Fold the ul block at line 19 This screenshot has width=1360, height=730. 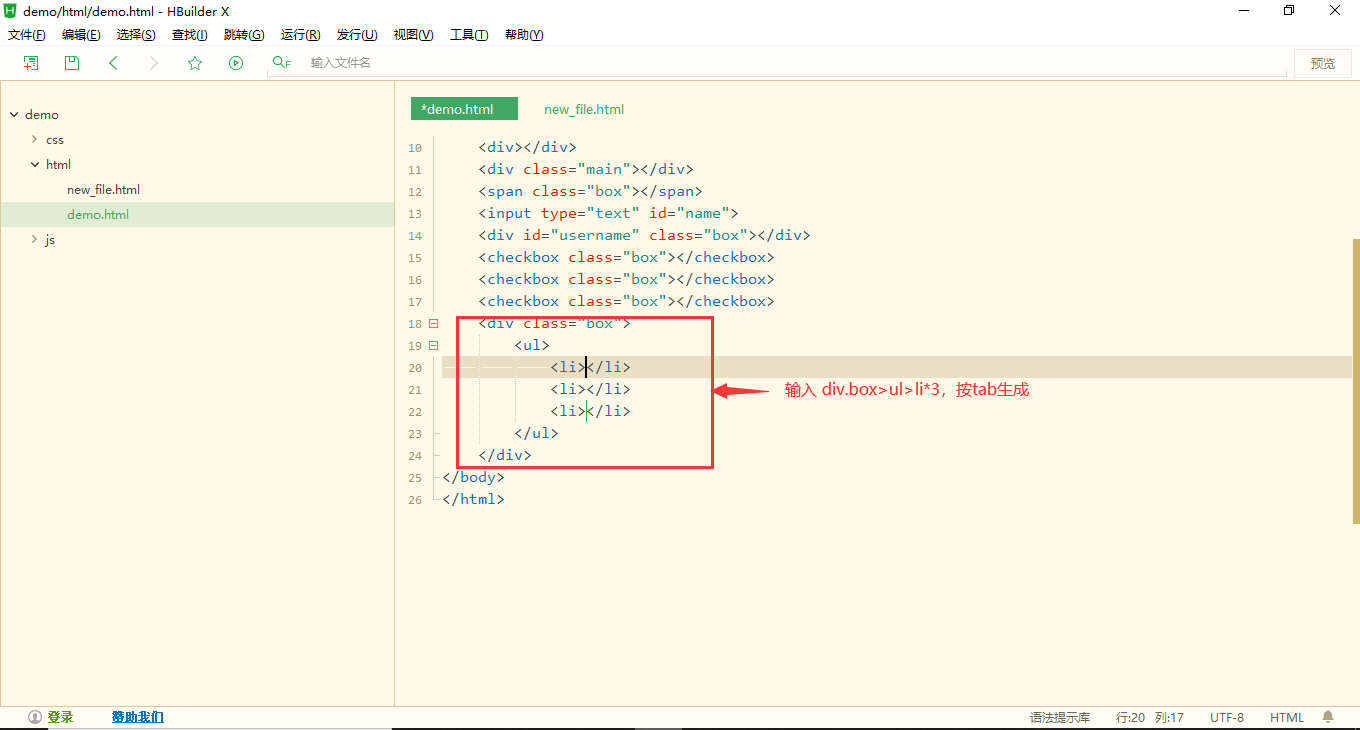(x=433, y=345)
